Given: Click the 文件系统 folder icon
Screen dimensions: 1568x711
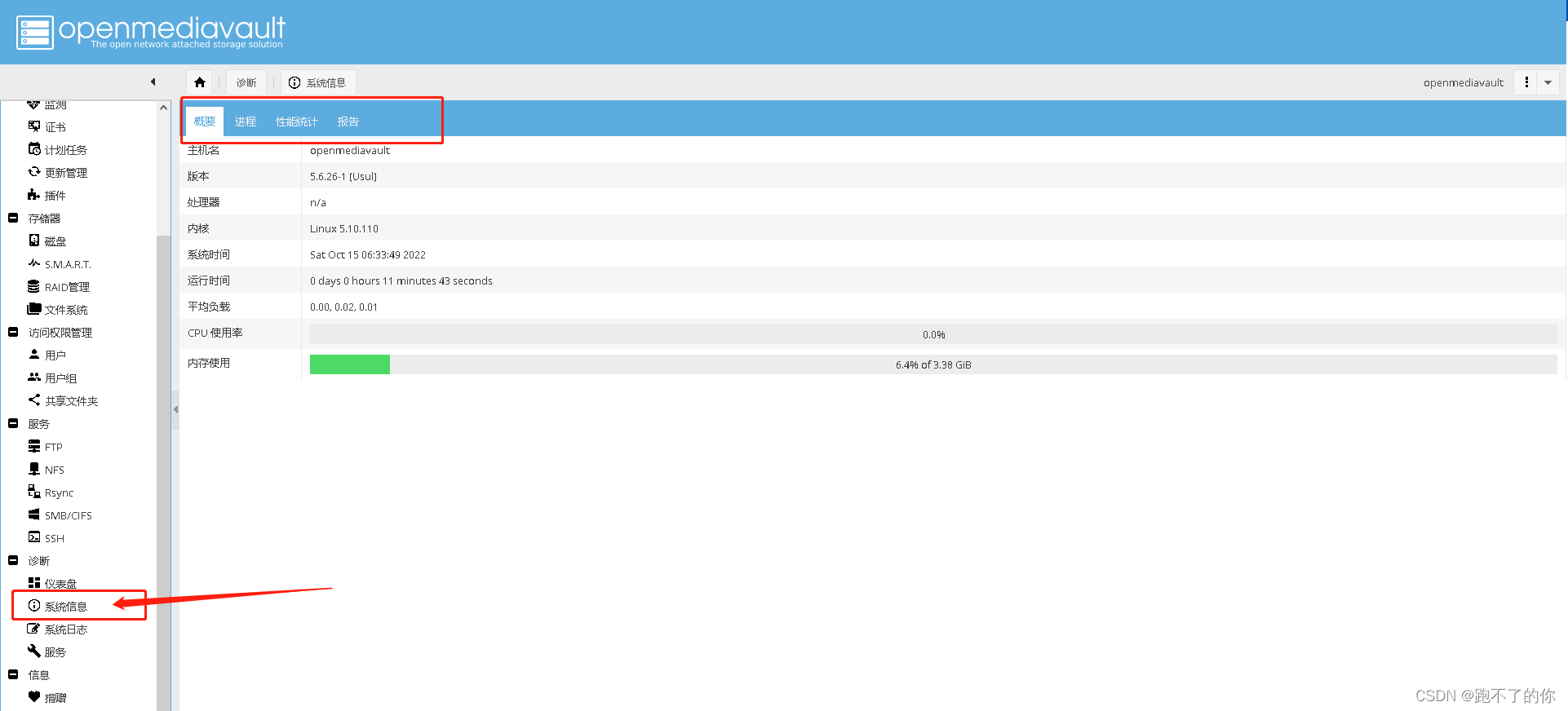Looking at the screenshot, I should (x=34, y=309).
